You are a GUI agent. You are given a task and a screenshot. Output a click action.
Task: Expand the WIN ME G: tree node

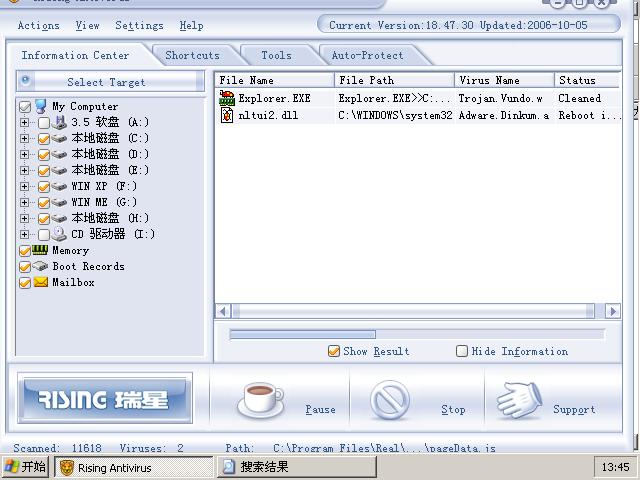coord(24,202)
